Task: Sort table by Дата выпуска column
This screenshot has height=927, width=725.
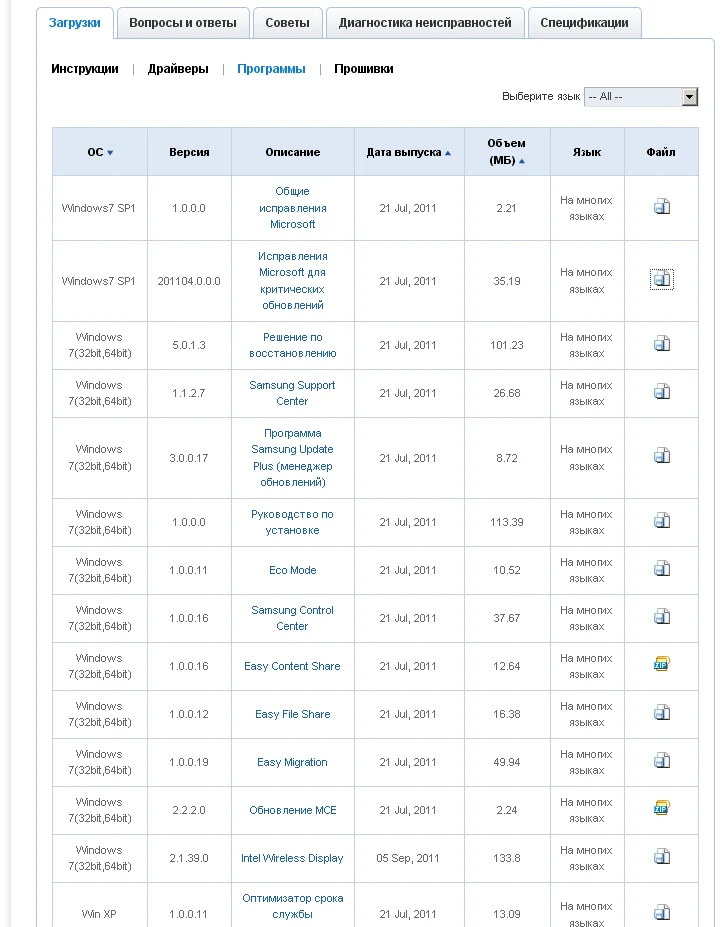Action: [409, 152]
